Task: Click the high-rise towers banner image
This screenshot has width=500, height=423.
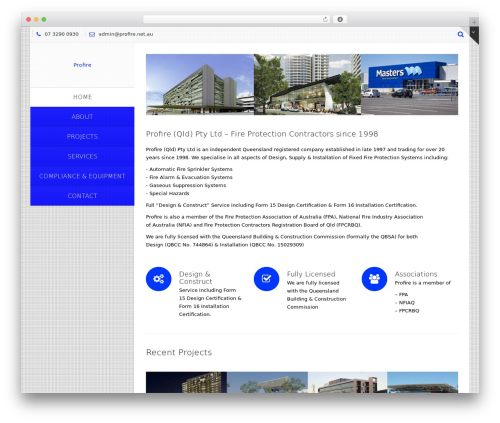Action: click(307, 84)
